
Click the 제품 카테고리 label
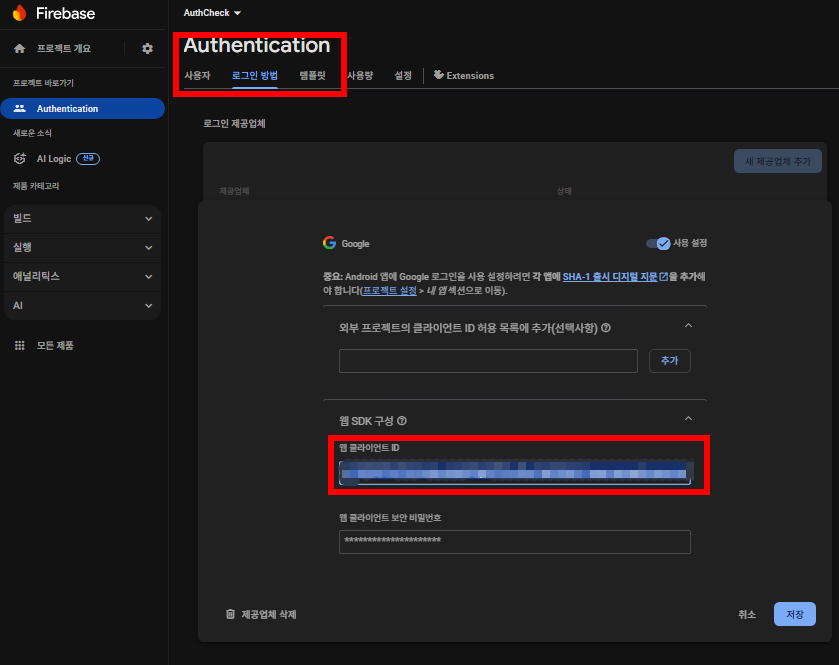[36, 186]
